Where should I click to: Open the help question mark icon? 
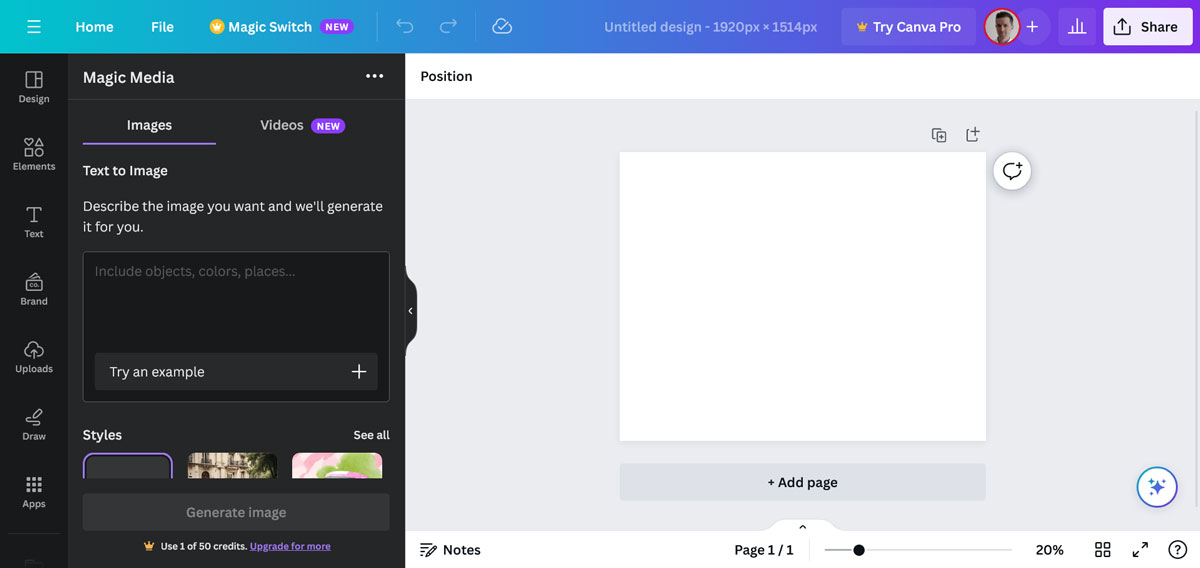[1177, 550]
